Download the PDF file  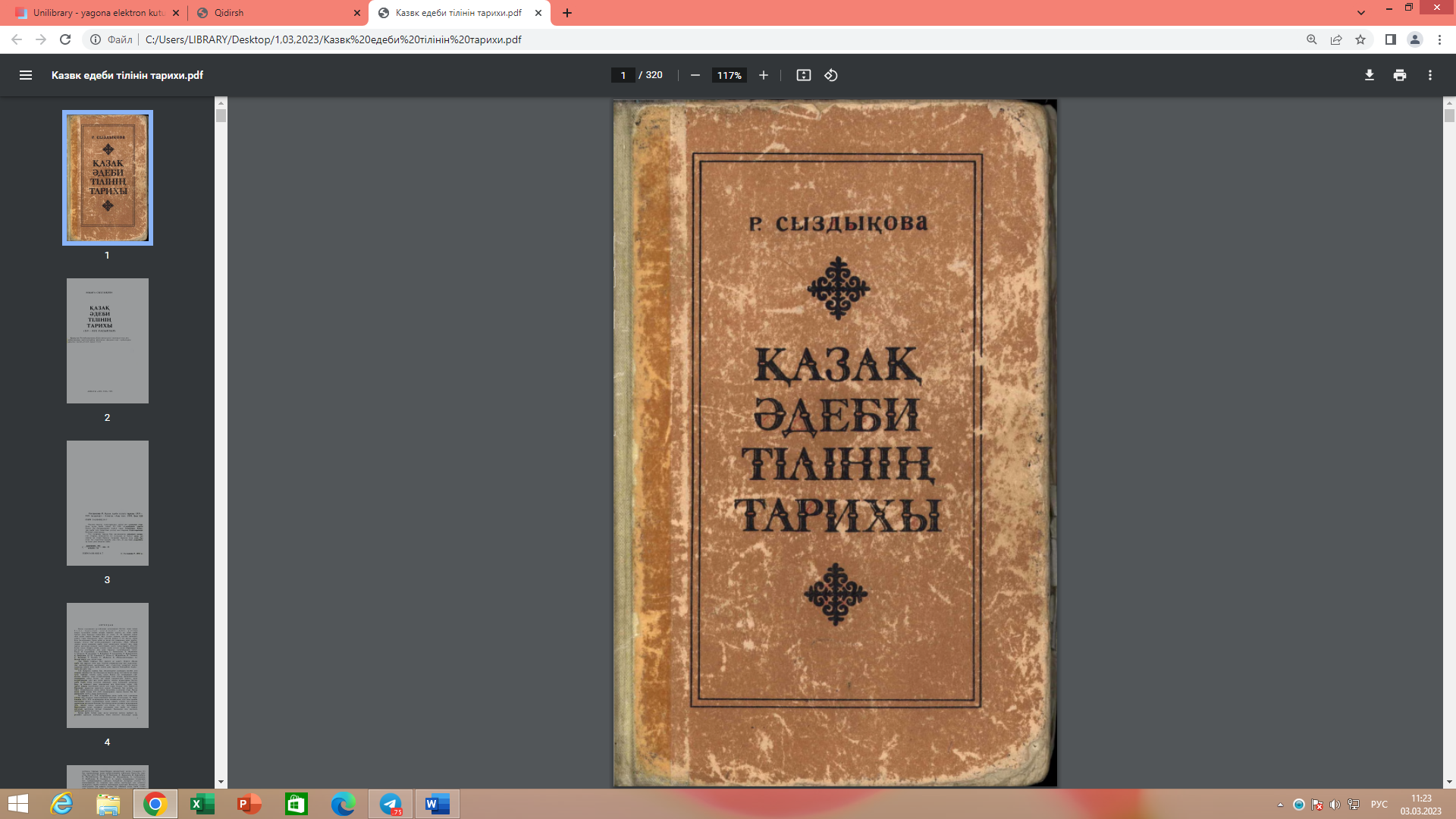(x=1370, y=75)
